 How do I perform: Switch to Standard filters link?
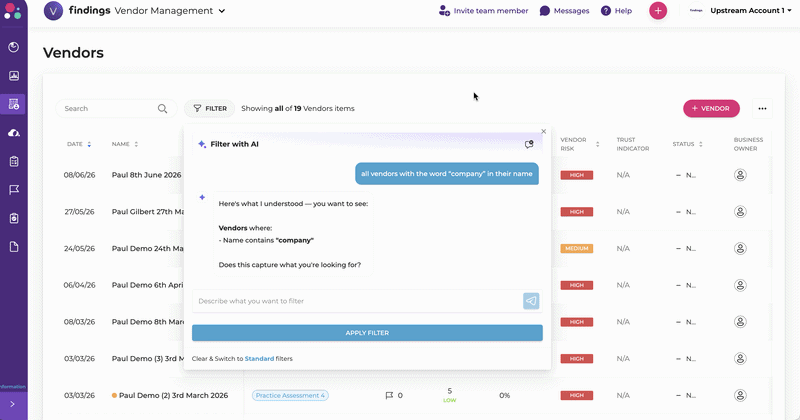coord(259,359)
